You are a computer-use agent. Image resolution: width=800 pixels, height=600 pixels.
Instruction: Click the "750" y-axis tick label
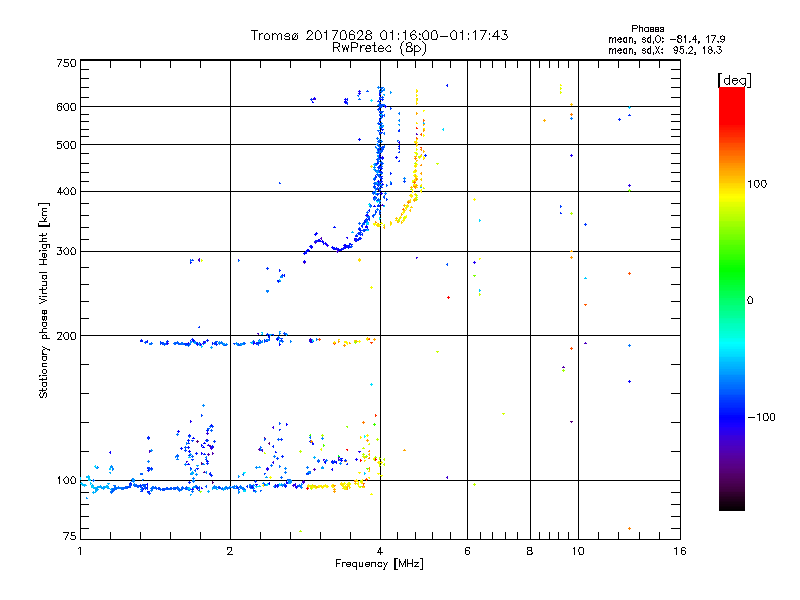click(67, 63)
